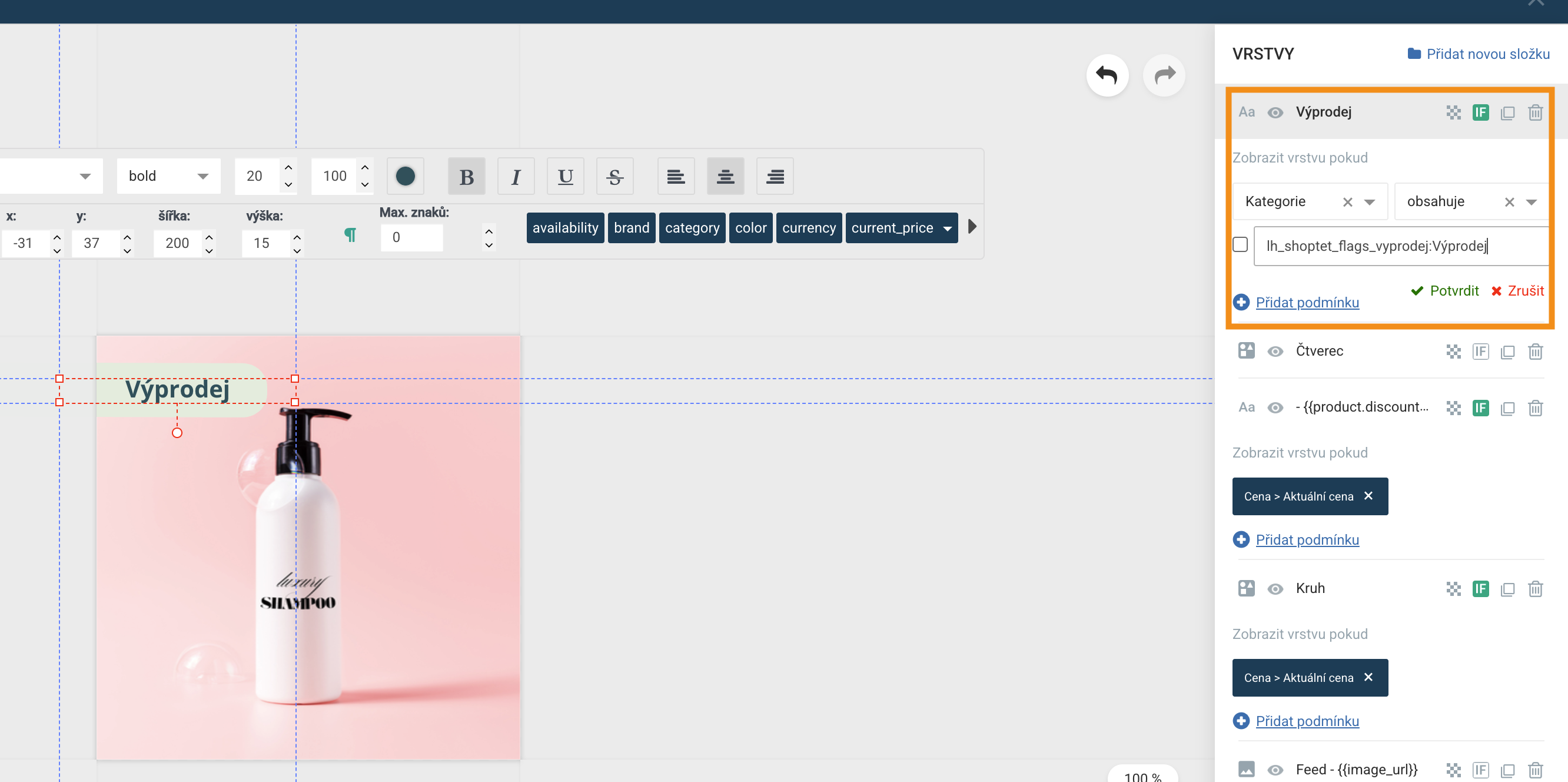Insert the brand variable tag

[631, 228]
